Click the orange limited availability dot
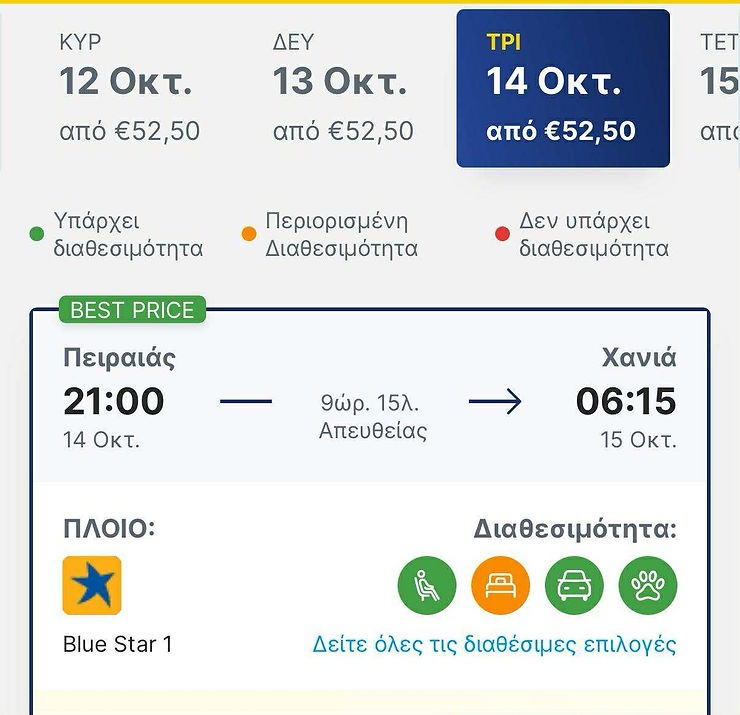The width and height of the screenshot is (740, 715). coord(249,235)
